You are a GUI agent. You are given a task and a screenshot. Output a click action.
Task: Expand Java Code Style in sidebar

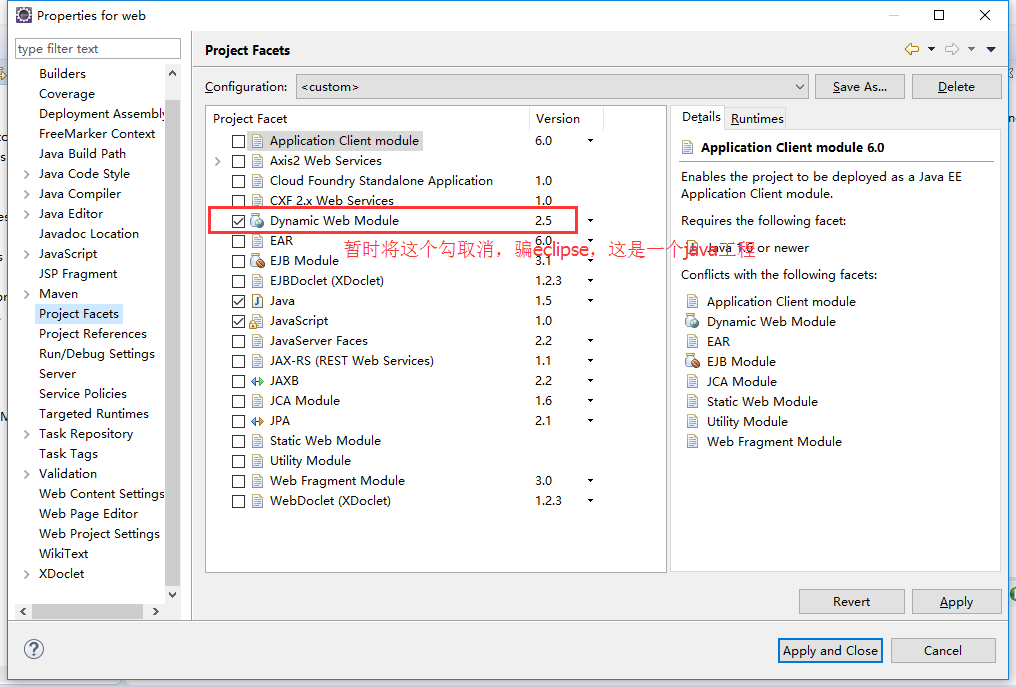[x=27, y=174]
